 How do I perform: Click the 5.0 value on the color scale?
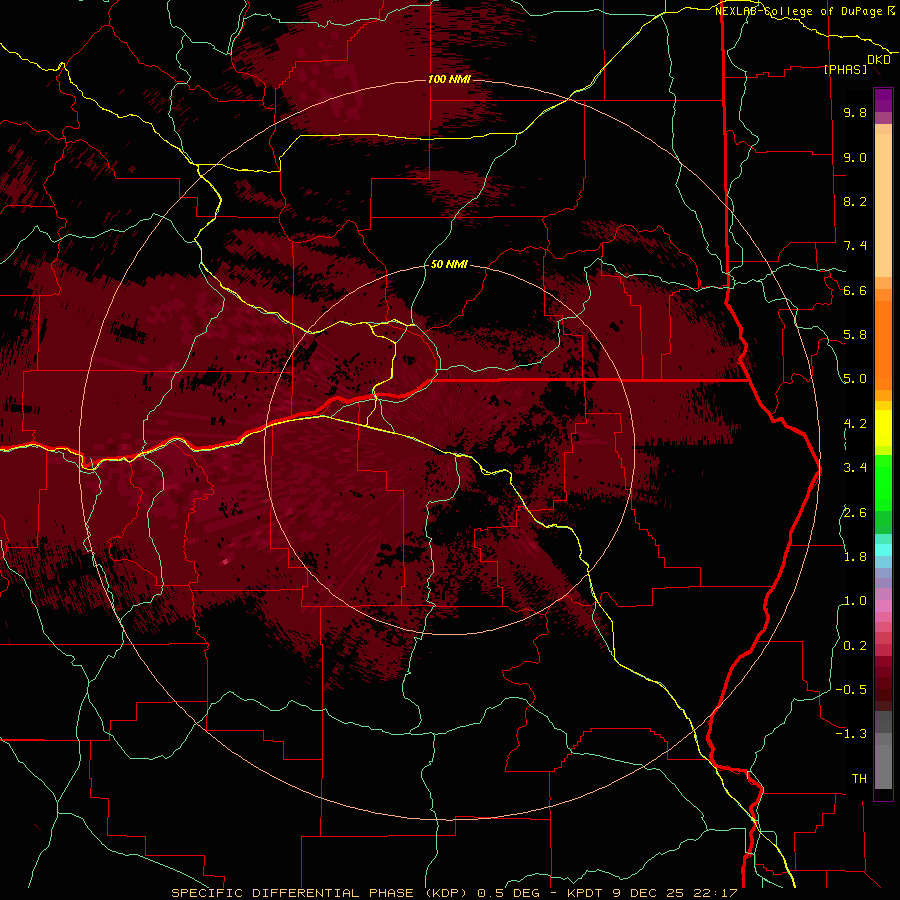tap(855, 379)
